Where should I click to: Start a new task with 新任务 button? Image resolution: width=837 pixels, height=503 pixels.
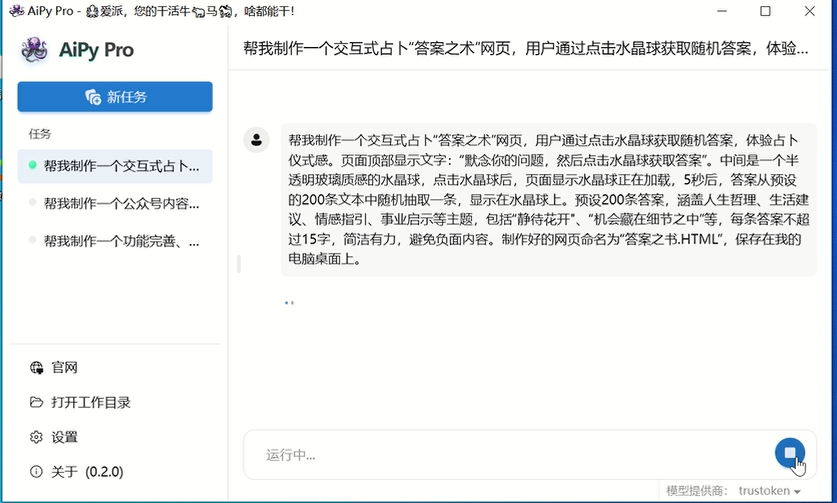click(115, 97)
